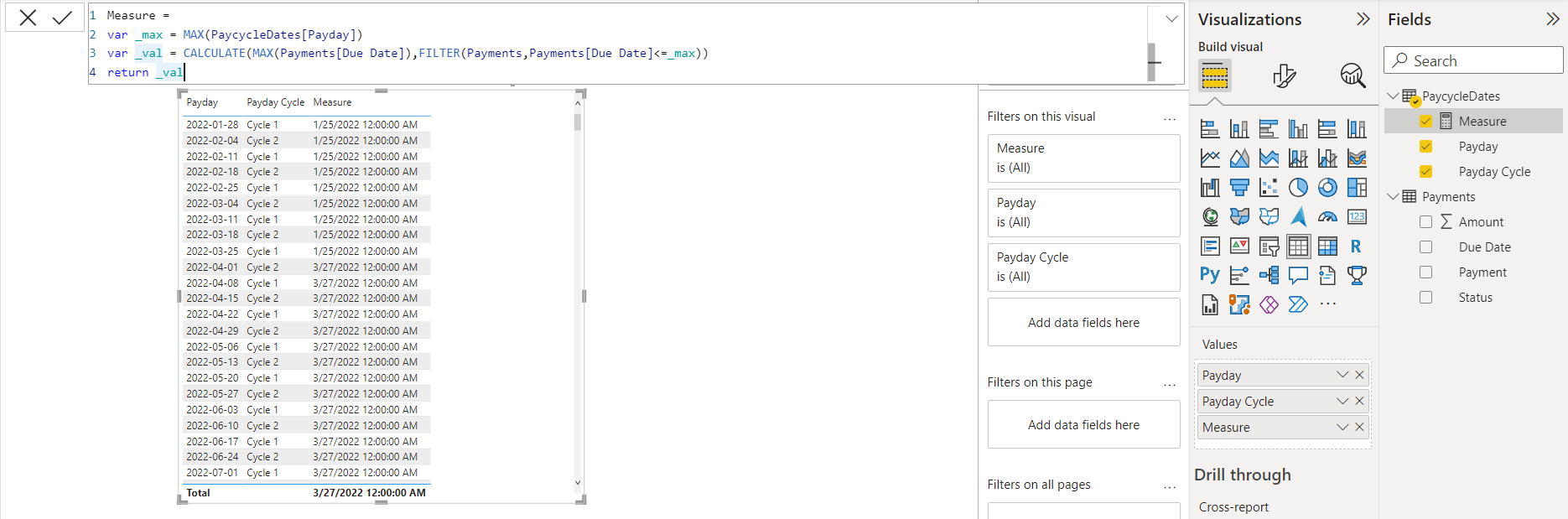
Task: Select the Matrix visual
Action: pyautogui.click(x=1327, y=246)
